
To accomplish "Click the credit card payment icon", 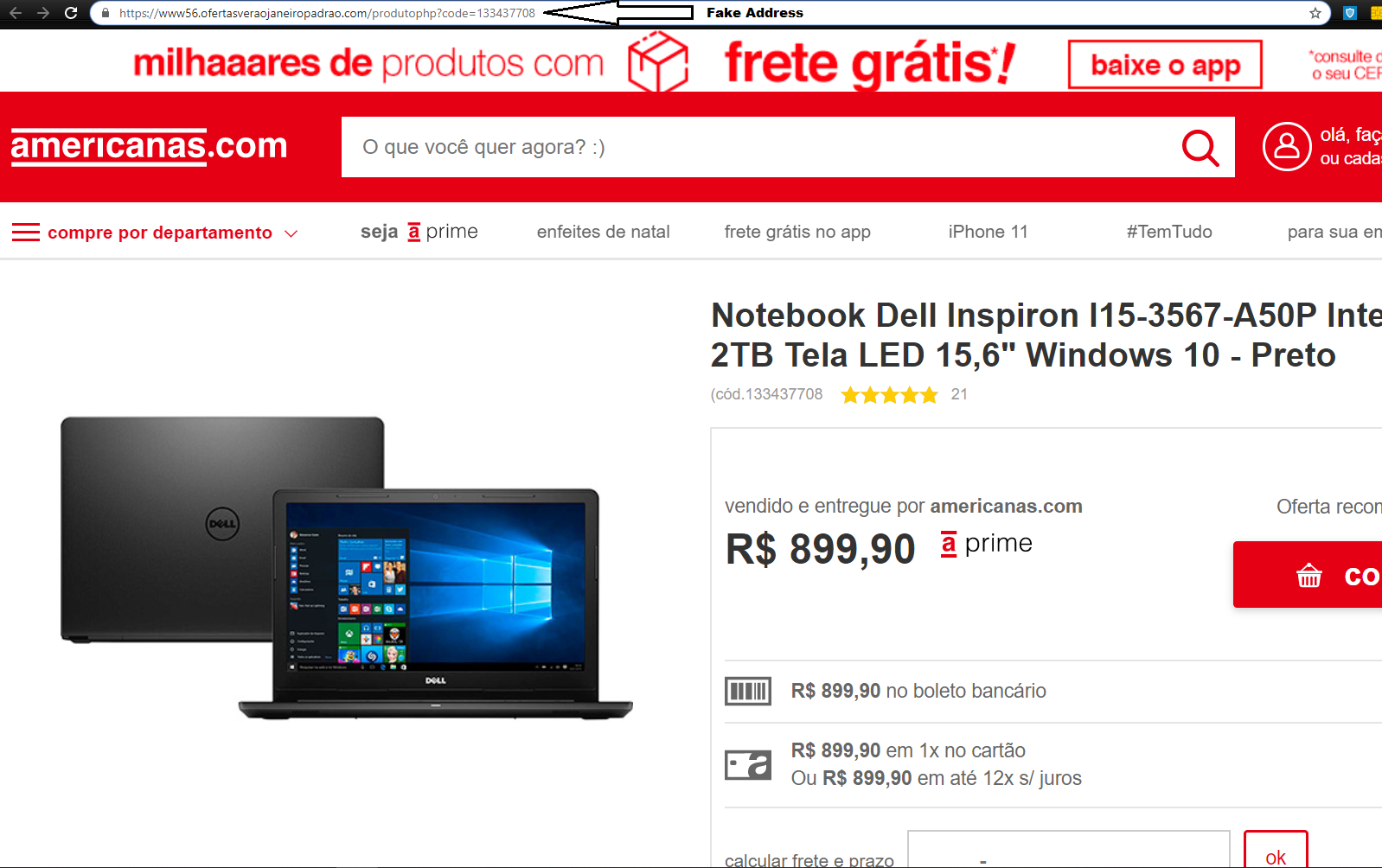I will (748, 764).
